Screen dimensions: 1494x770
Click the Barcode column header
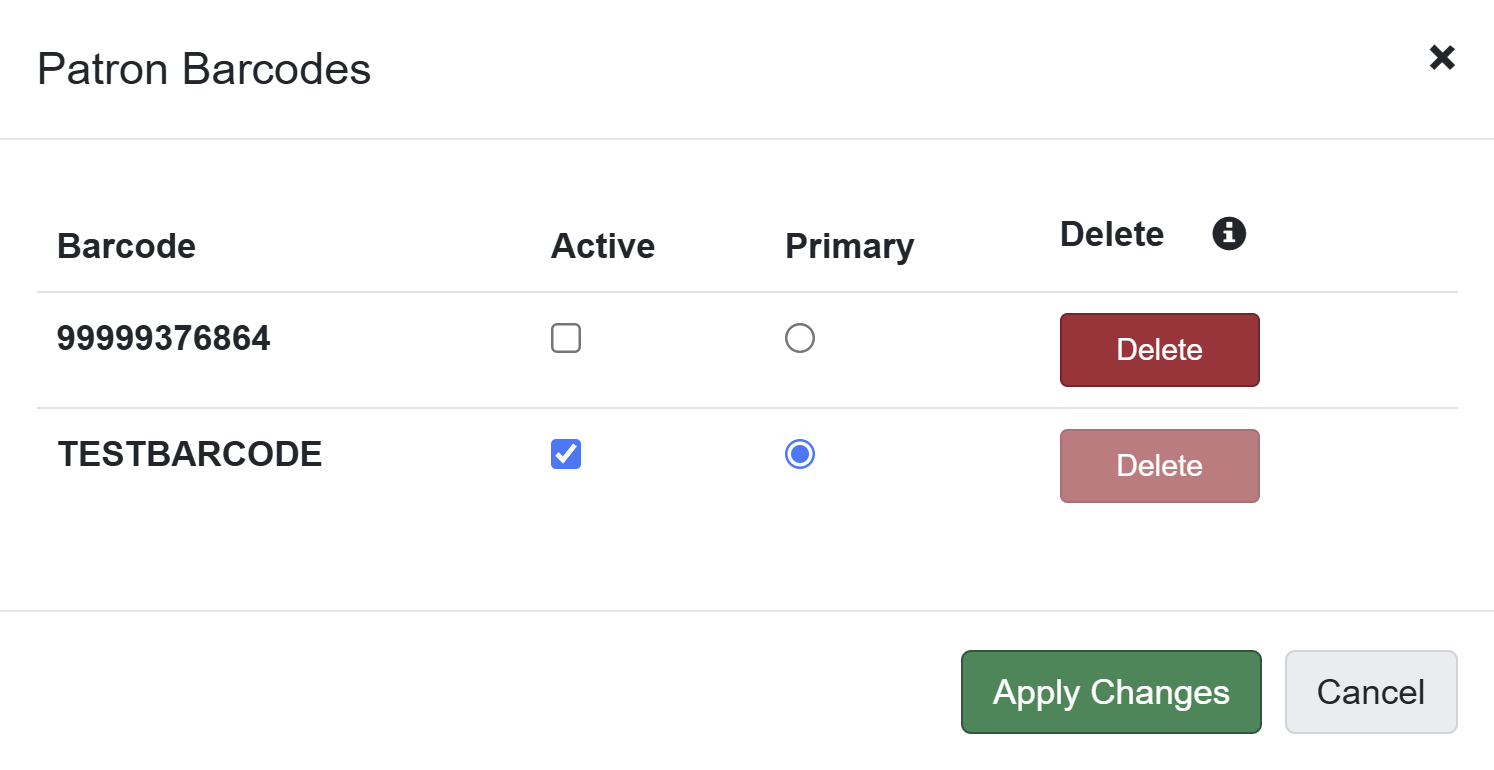coord(126,246)
